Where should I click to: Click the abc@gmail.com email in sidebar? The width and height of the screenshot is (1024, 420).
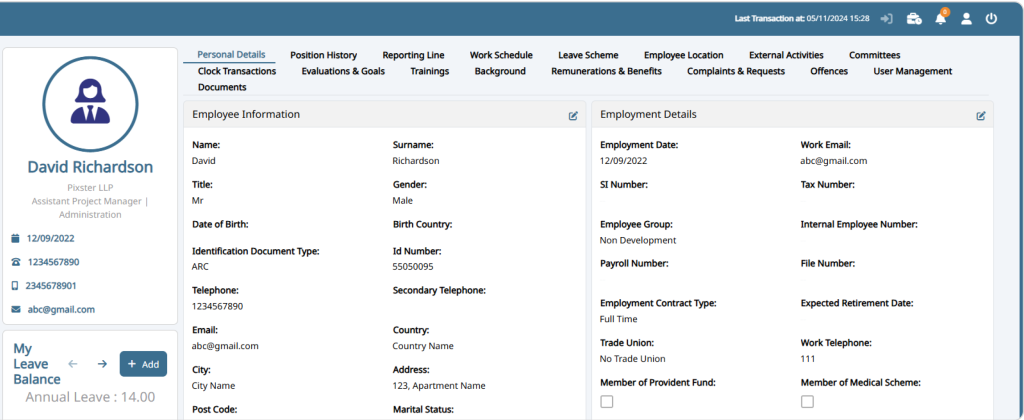61,309
